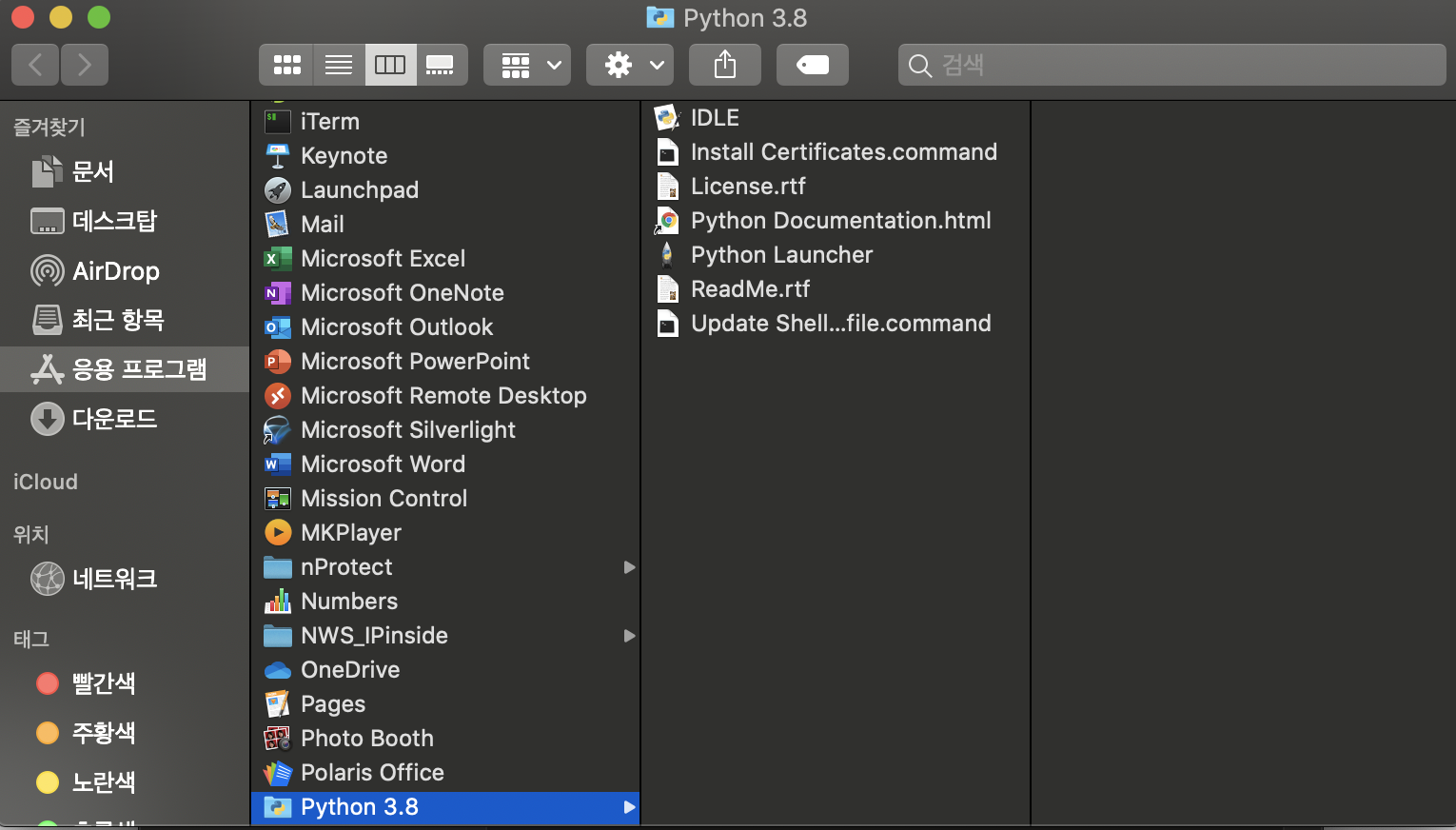Screen dimensions: 1456x830
Task: Select the MKPlayer app icon
Action: [277, 533]
